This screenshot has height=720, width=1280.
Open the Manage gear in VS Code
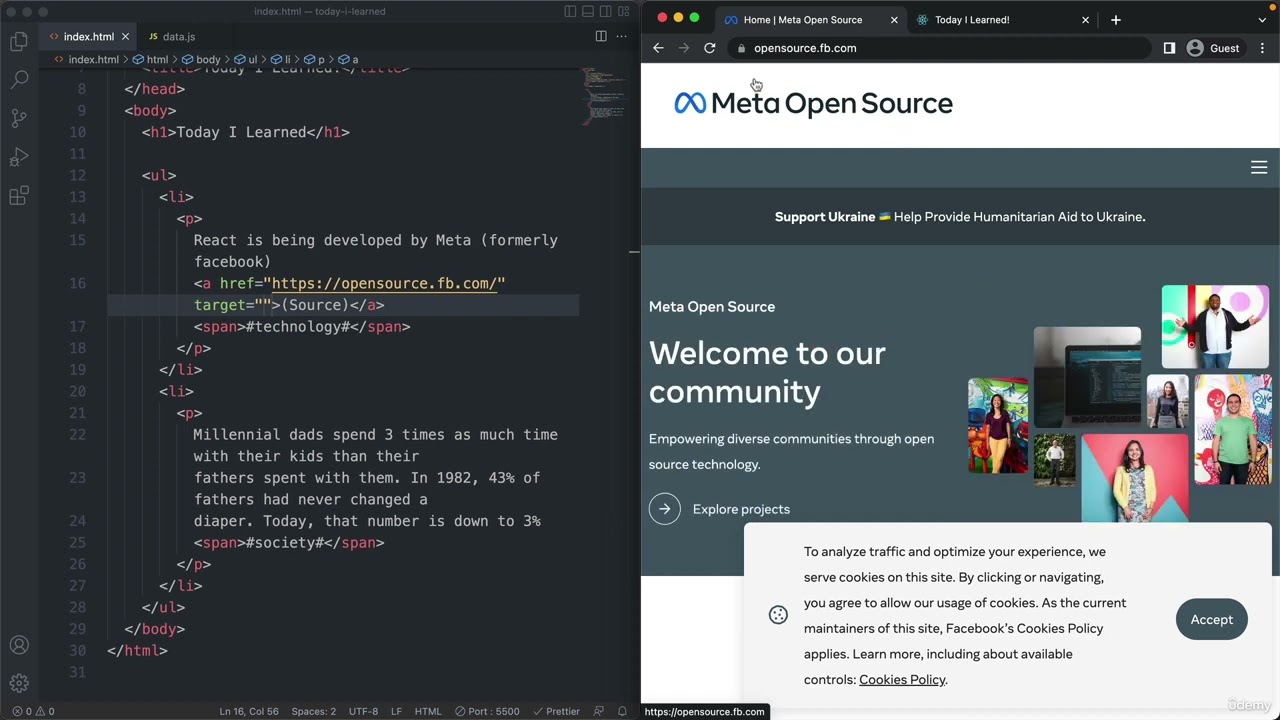pyautogui.click(x=19, y=684)
